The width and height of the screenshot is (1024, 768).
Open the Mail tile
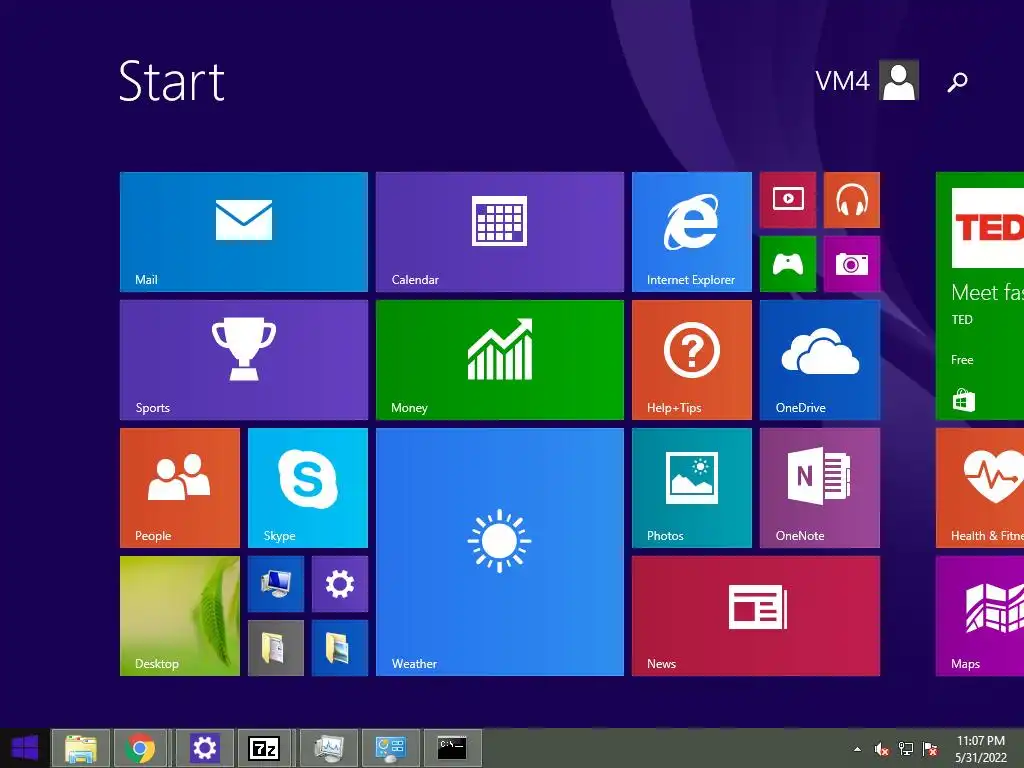click(244, 232)
